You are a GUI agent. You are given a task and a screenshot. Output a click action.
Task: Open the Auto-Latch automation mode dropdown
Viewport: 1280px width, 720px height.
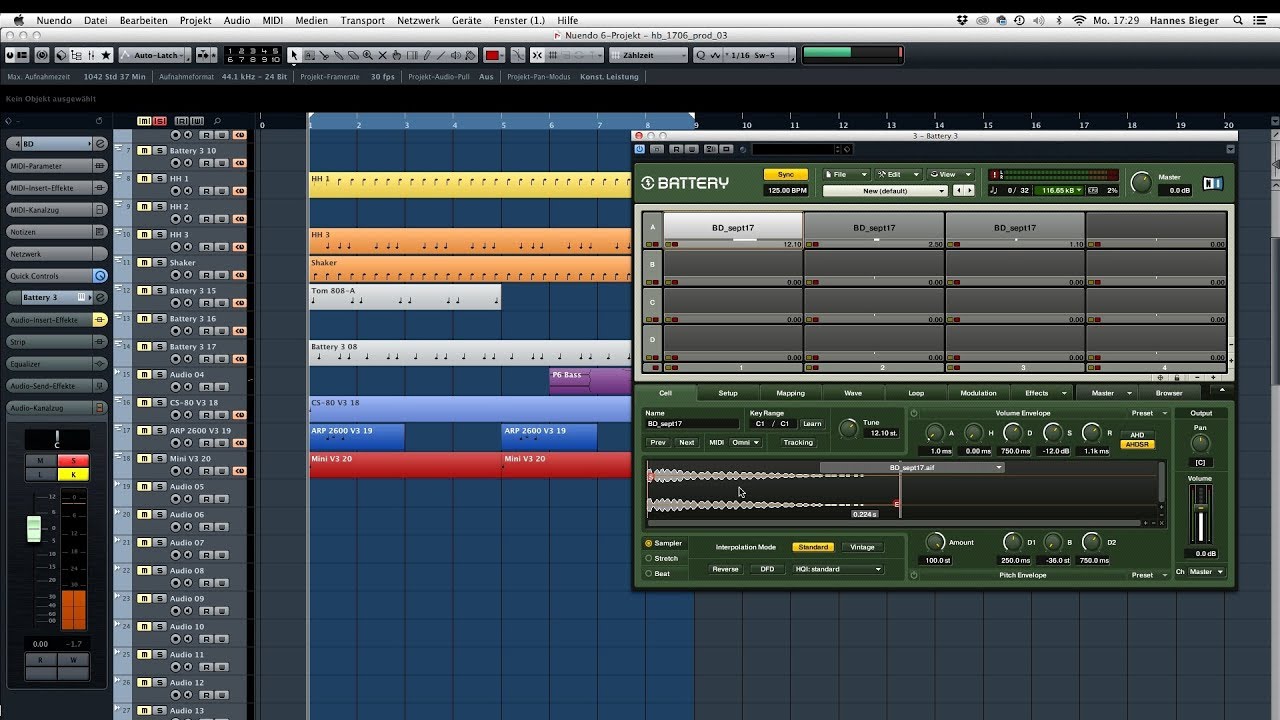(158, 55)
